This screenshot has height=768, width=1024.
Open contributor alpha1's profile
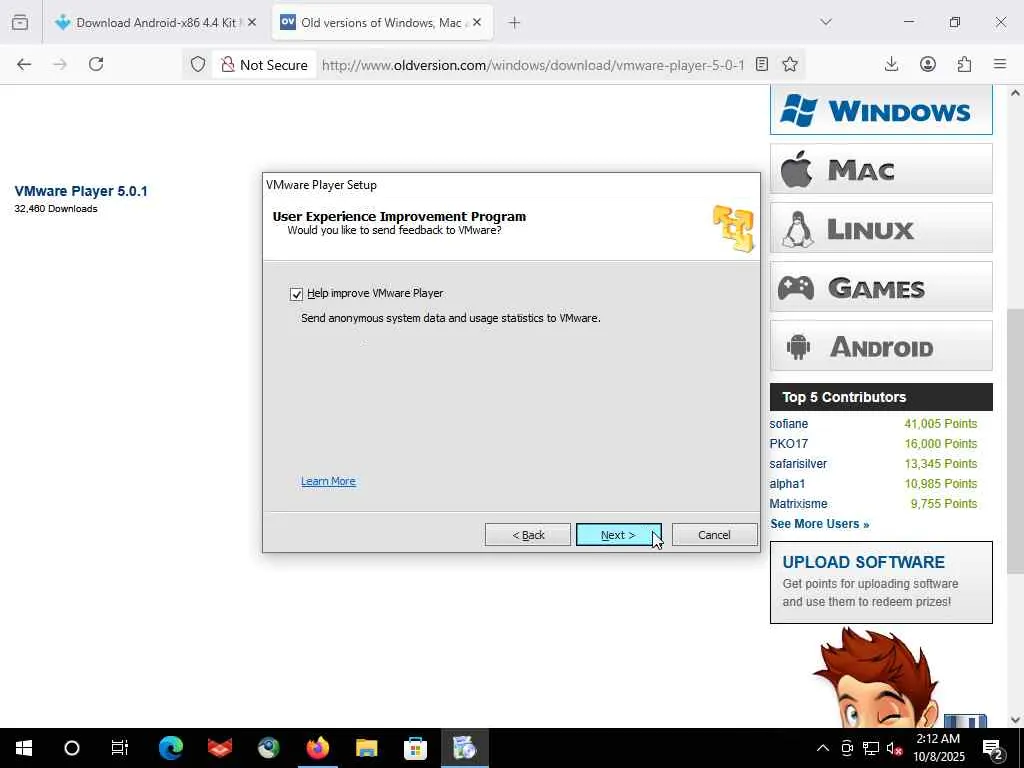coord(787,484)
